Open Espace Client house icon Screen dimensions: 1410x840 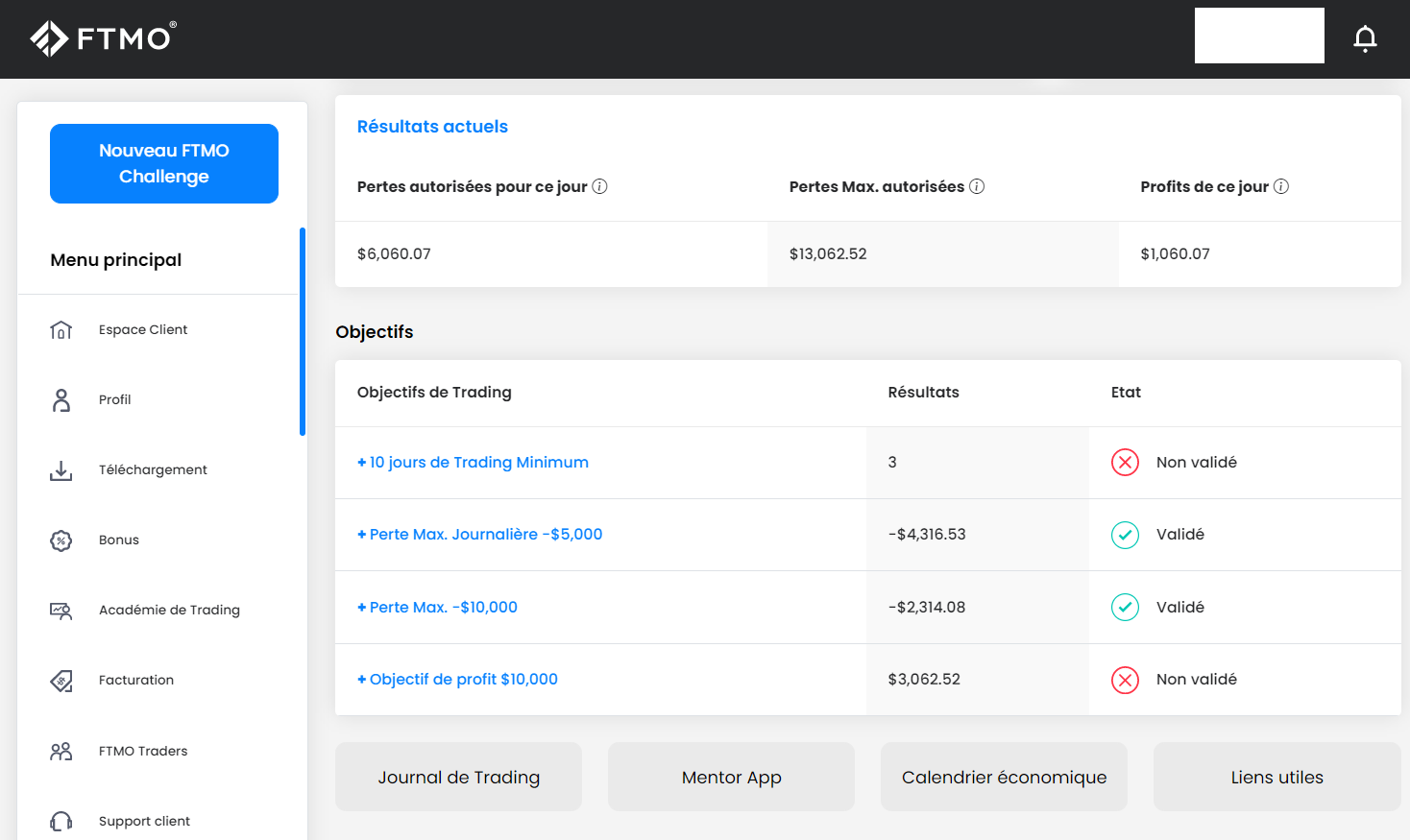click(x=61, y=330)
